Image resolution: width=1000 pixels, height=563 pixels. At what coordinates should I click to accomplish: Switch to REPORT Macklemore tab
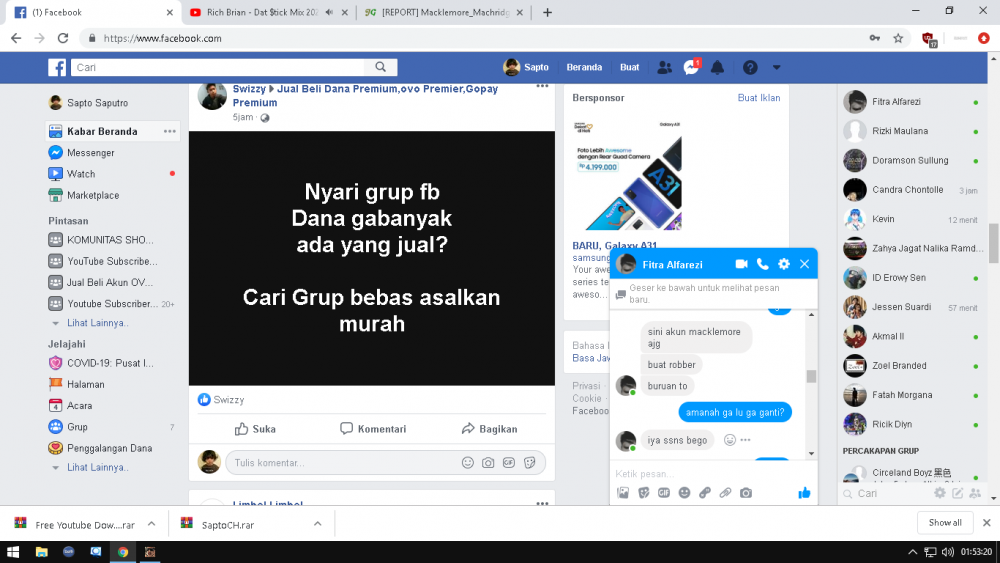click(x=445, y=12)
